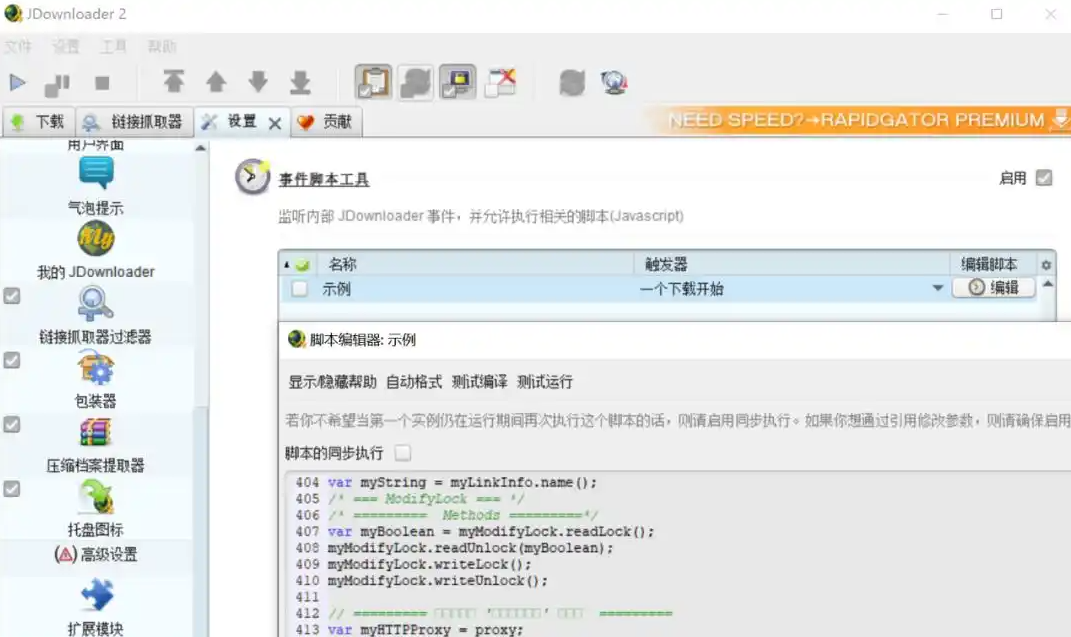Click the 编辑 script button

993,288
